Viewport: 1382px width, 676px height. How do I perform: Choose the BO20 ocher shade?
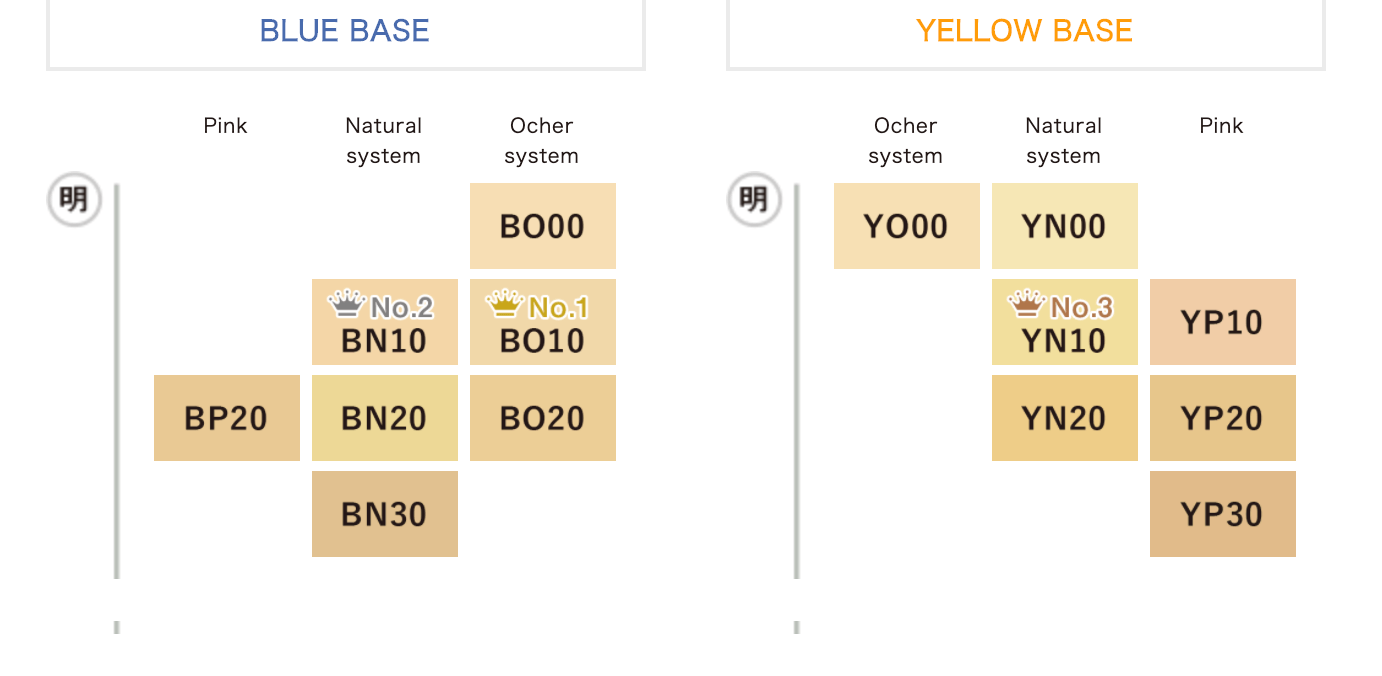(542, 418)
